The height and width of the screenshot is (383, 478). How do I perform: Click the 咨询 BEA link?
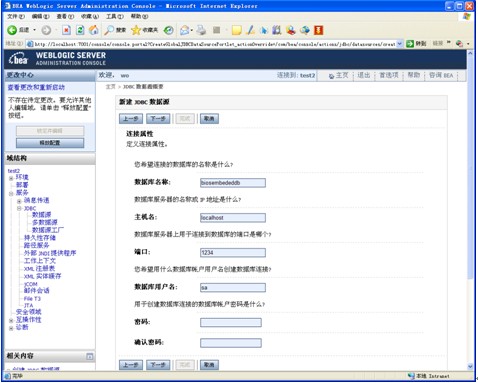[x=441, y=75]
